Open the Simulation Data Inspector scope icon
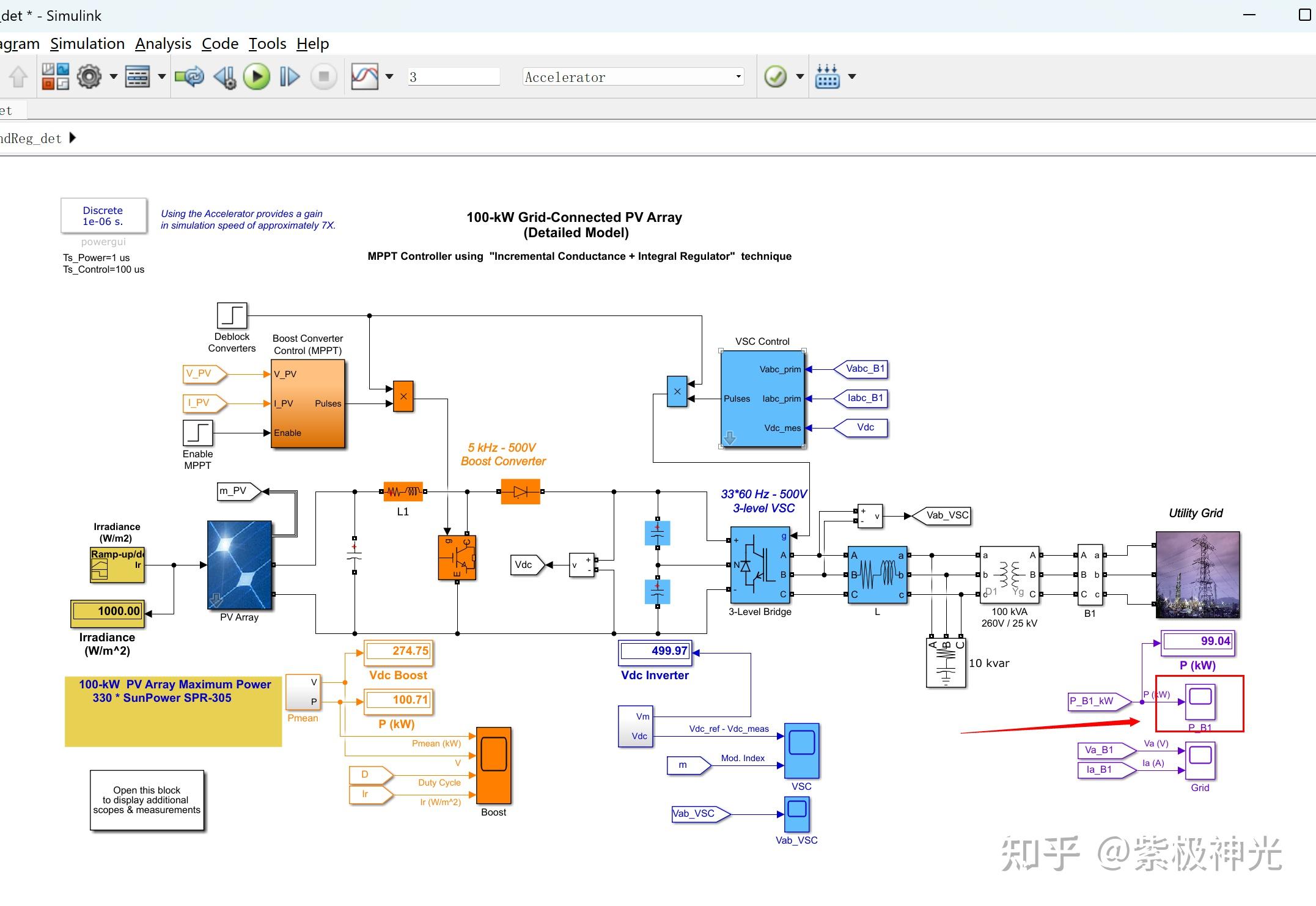1316x906 pixels. point(364,76)
